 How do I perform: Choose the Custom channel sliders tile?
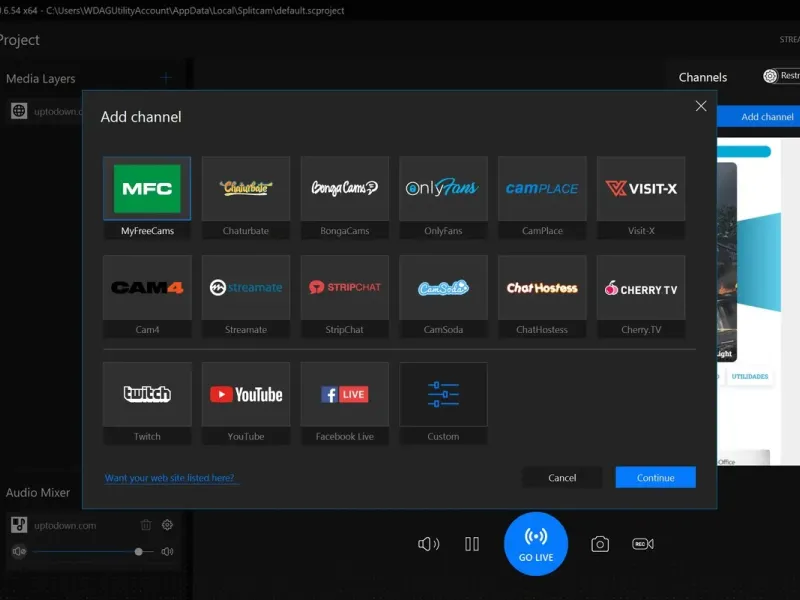[x=443, y=403]
